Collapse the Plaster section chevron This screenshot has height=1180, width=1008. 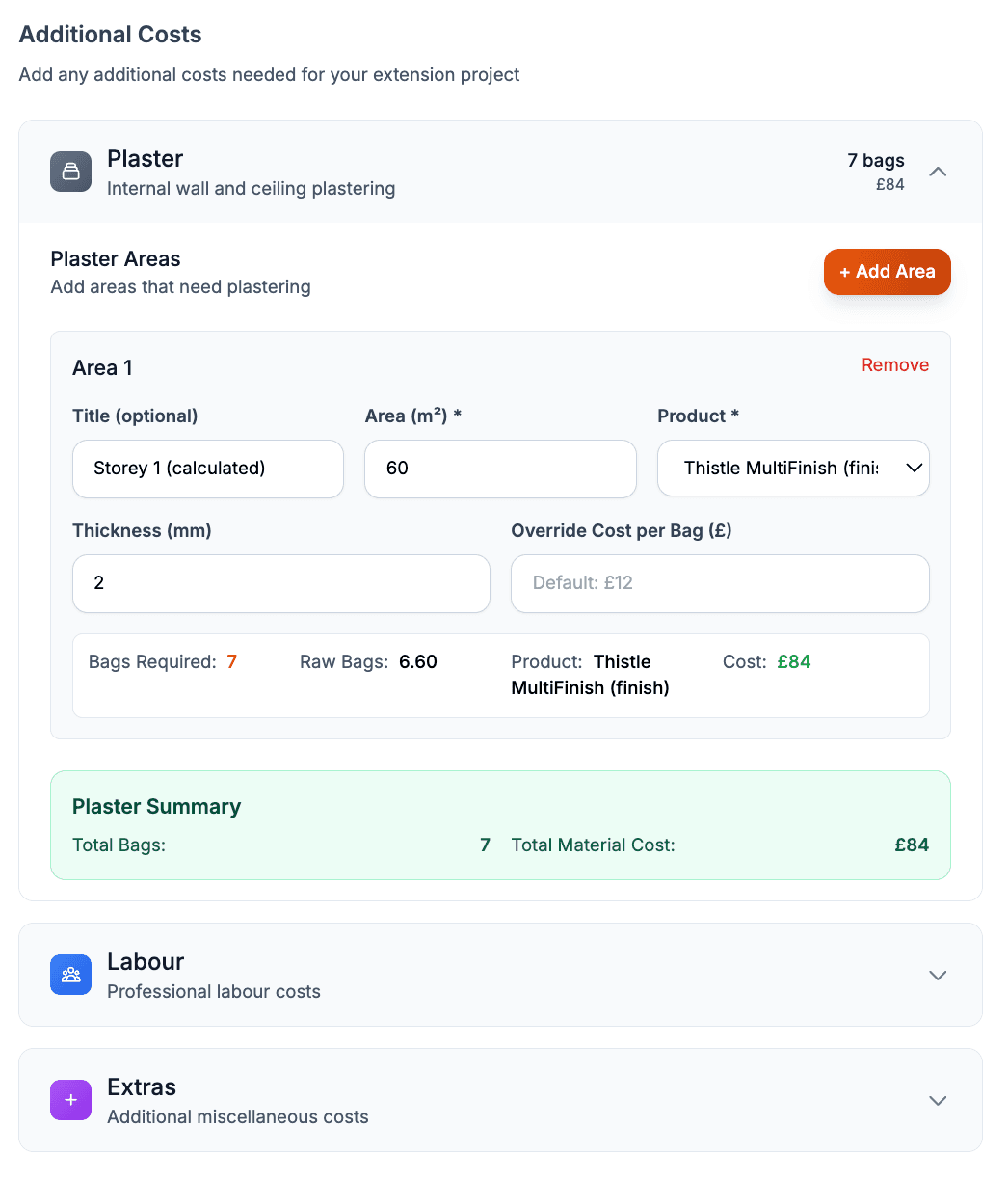pyautogui.click(x=938, y=172)
